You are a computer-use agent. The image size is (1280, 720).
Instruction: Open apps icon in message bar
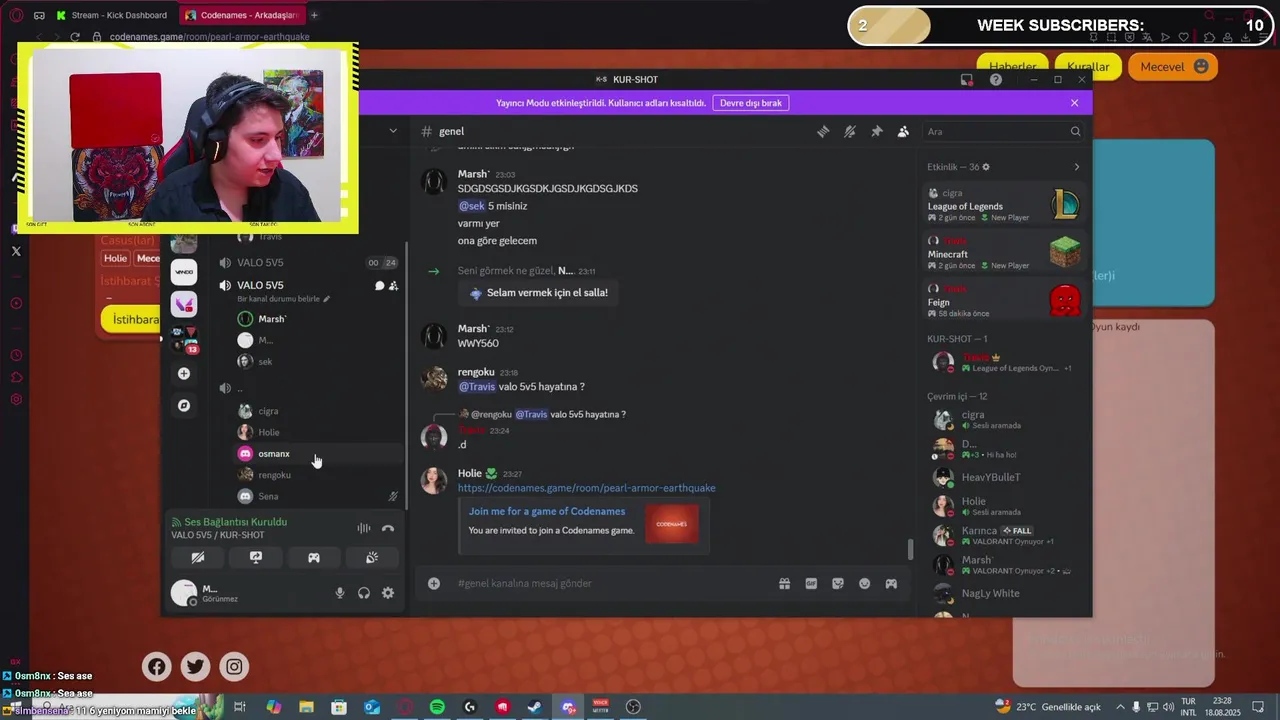pos(891,583)
